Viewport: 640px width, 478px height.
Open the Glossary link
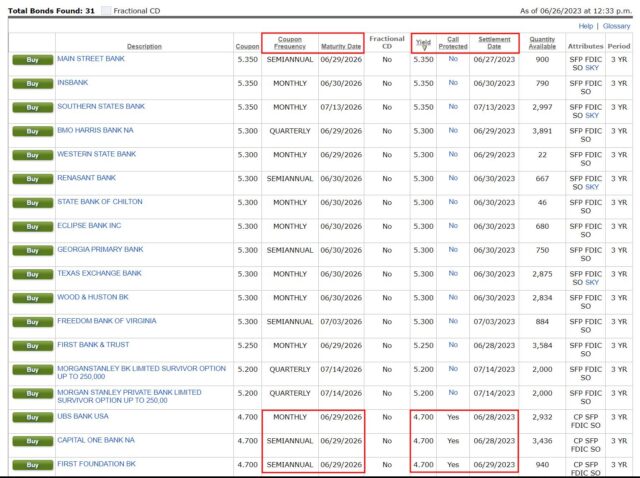(615, 26)
